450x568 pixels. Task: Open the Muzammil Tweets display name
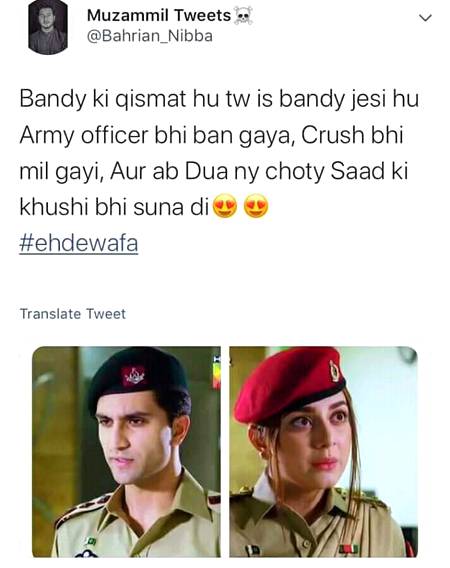[x=159, y=16]
